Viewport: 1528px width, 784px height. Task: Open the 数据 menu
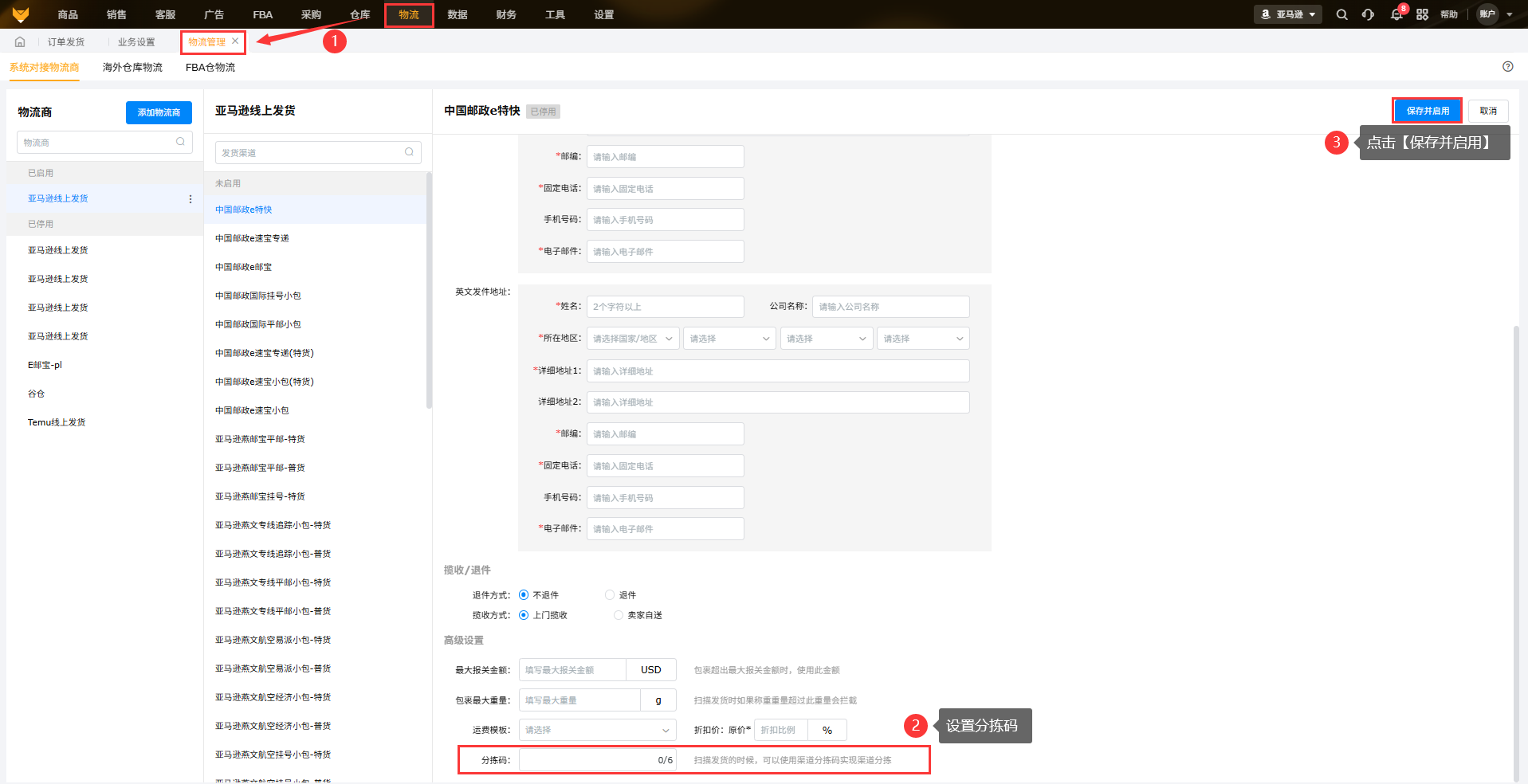click(458, 14)
